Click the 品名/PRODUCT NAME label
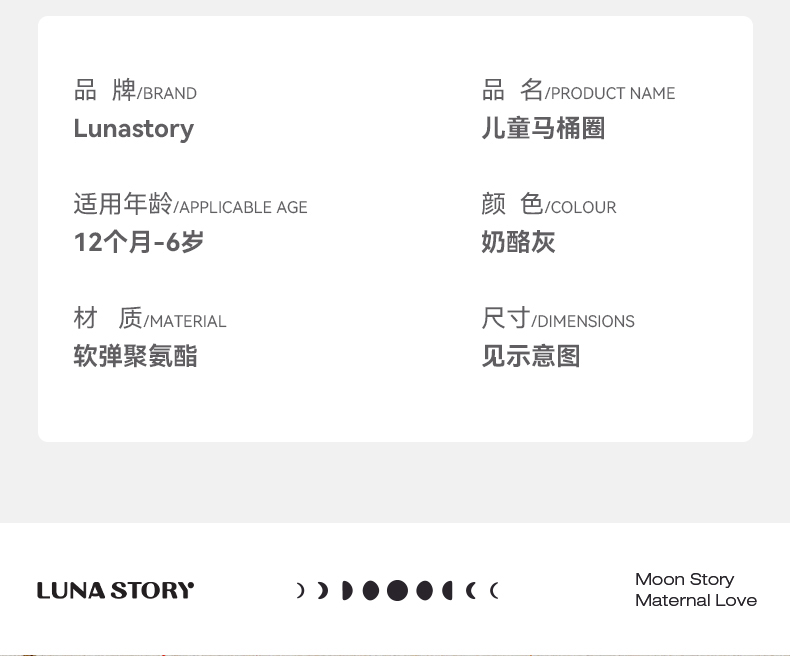 [578, 92]
